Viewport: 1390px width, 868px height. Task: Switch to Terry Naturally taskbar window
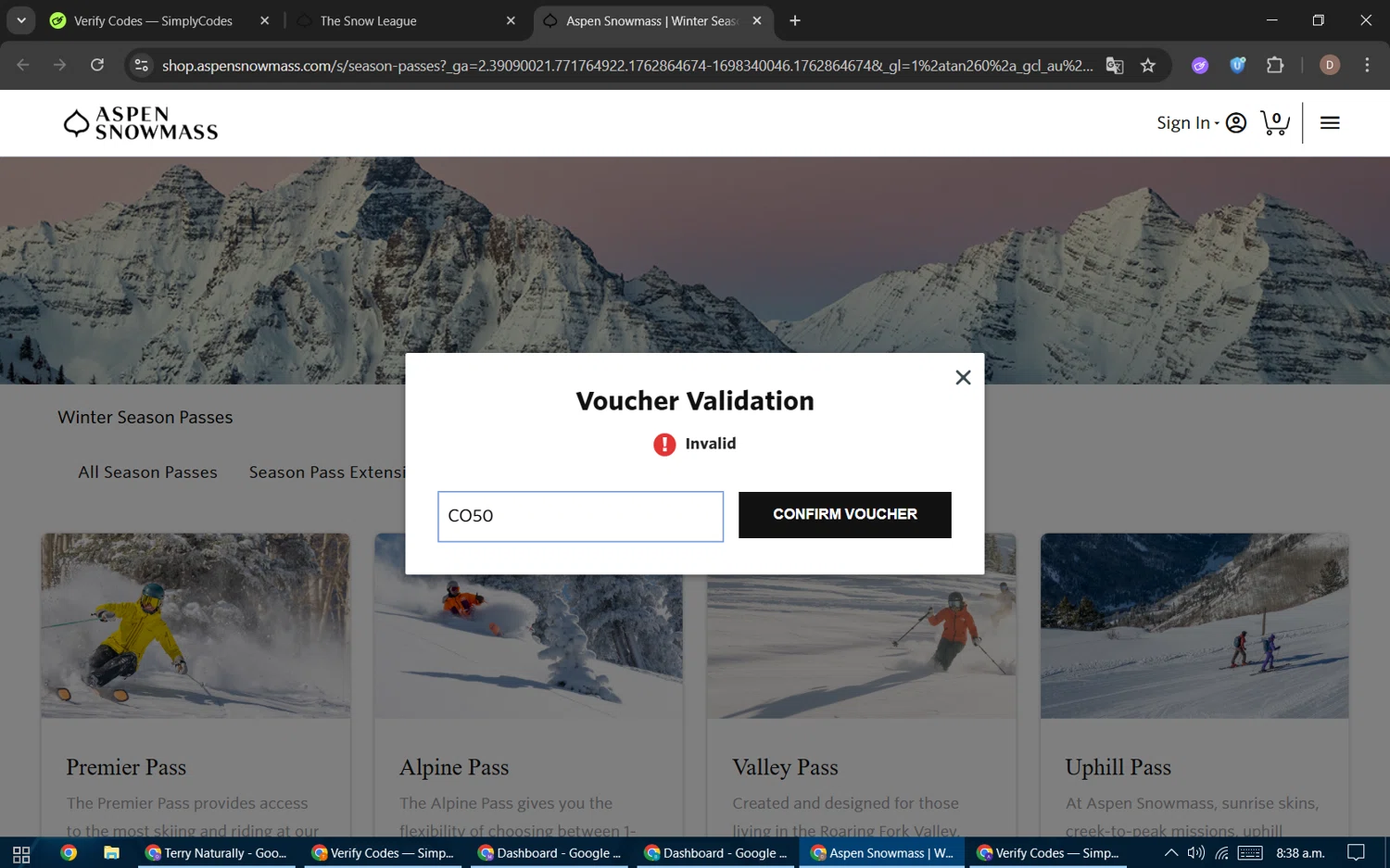[x=217, y=853]
